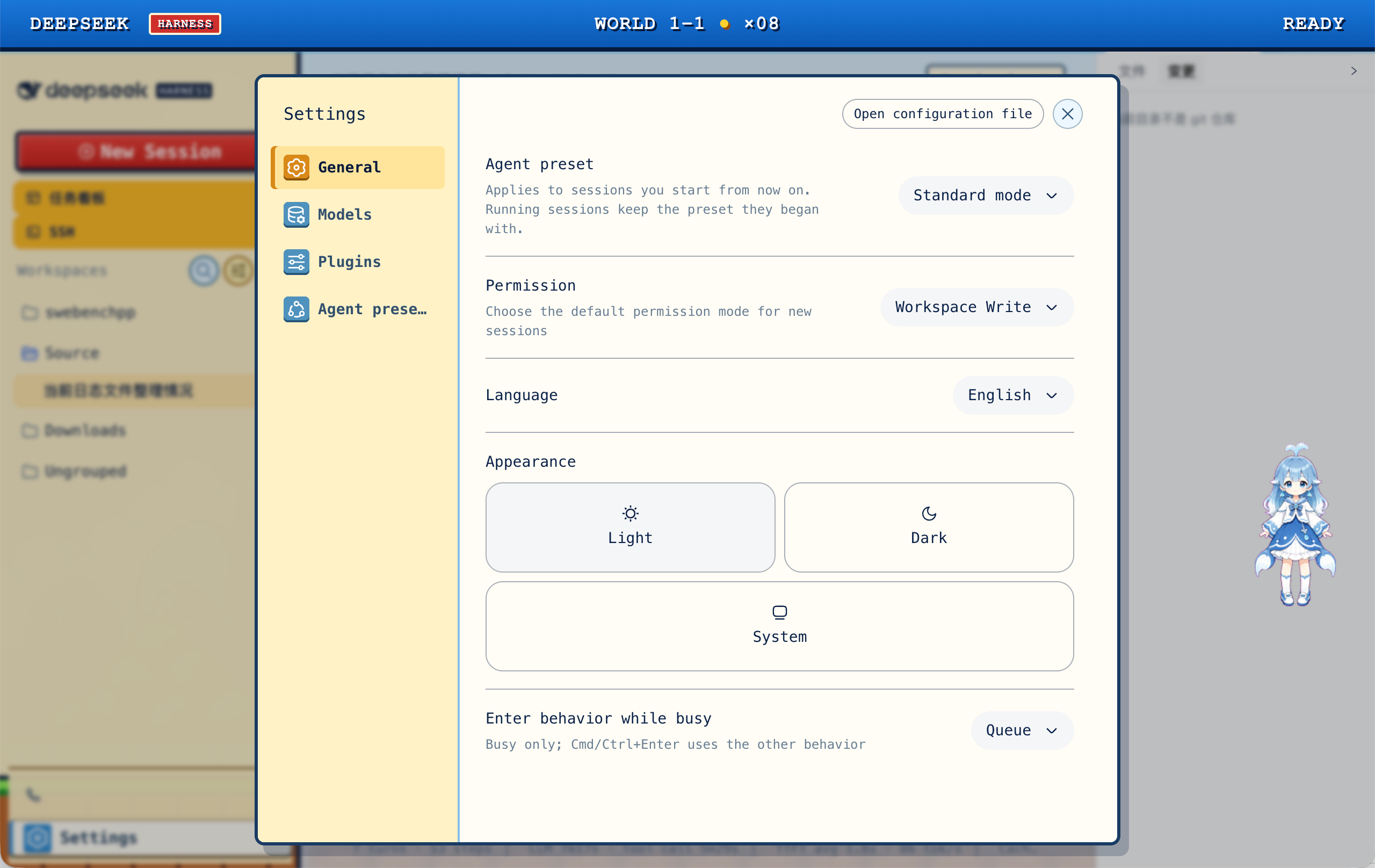Select the System appearance option
The width and height of the screenshot is (1375, 868).
pos(779,626)
